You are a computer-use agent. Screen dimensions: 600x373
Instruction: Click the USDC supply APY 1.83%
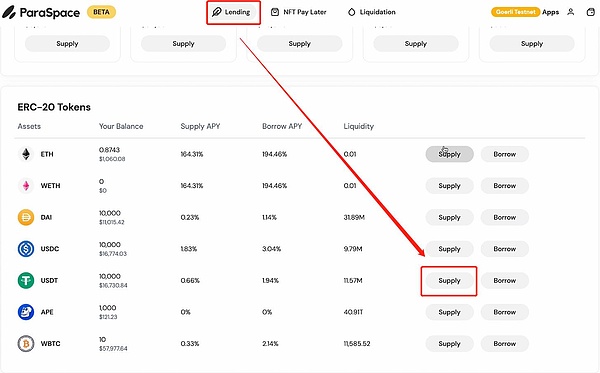189,249
